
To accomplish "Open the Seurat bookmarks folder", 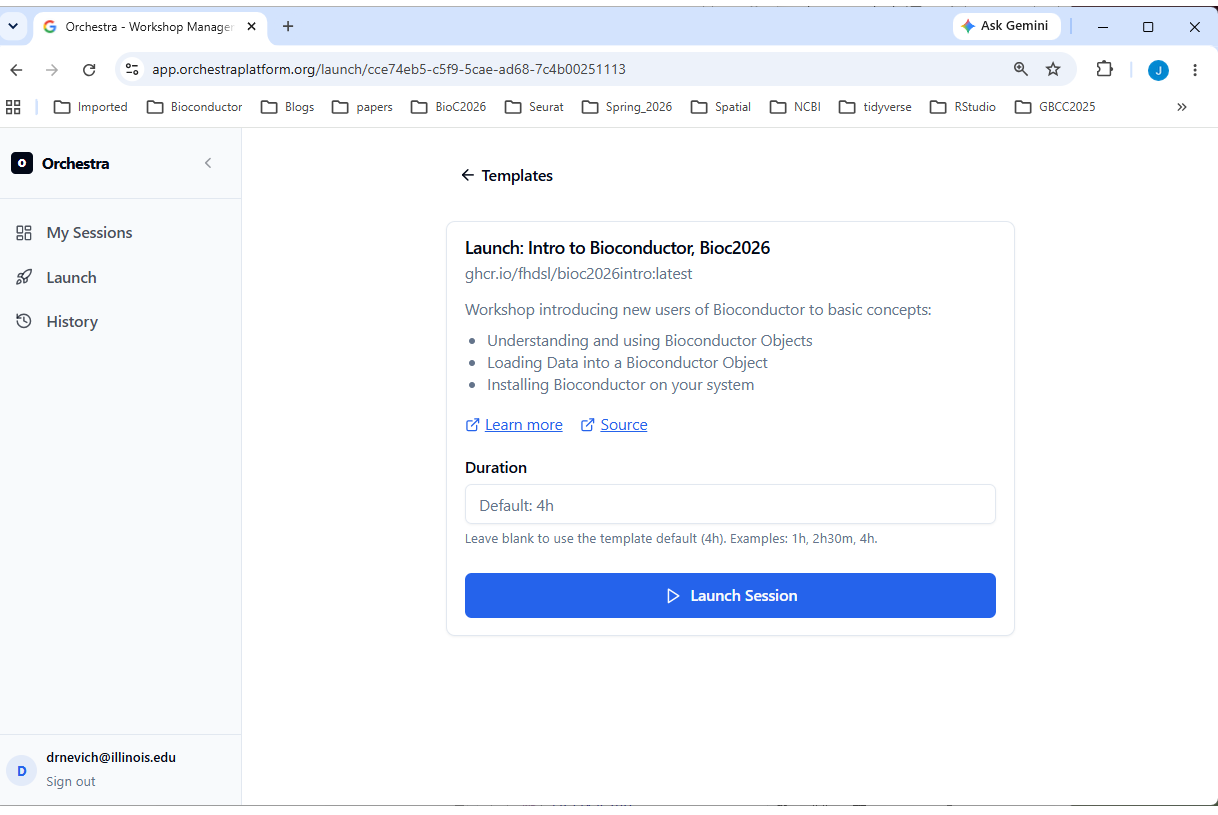I will [535, 107].
